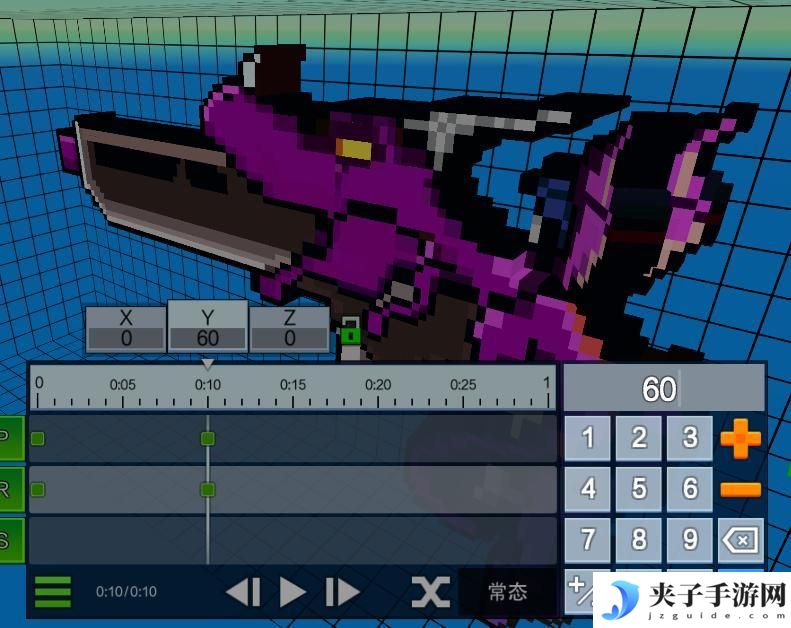The height and width of the screenshot is (628, 791).
Task: Click the 0:05 mark on the timeline ruler
Action: point(123,385)
